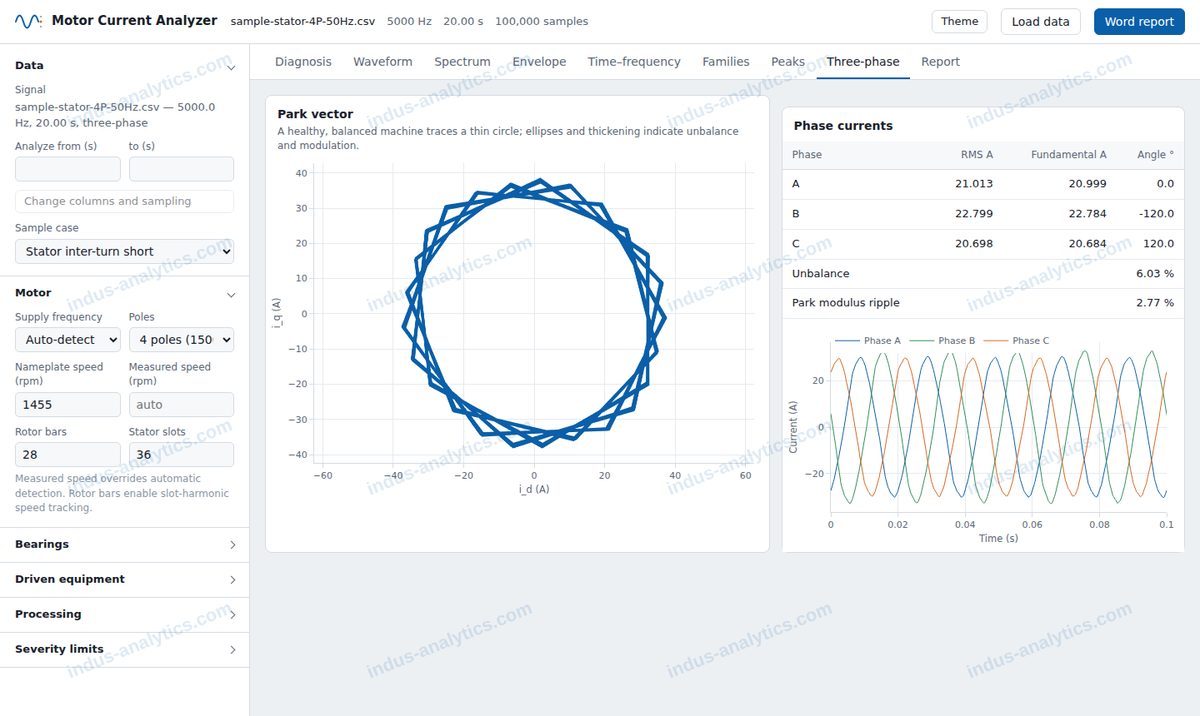Screen dimensions: 1200x716
Task: Open the Spectrum tab
Action: point(462,62)
